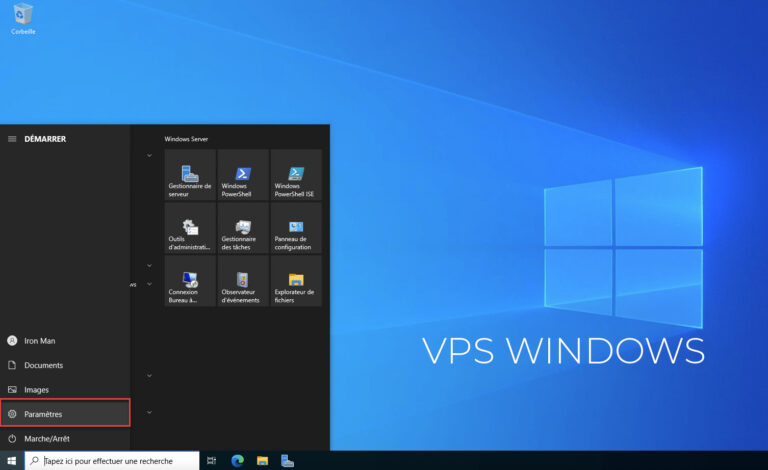
Task: Open Gestionnaire de serveur tile
Action: (x=190, y=175)
